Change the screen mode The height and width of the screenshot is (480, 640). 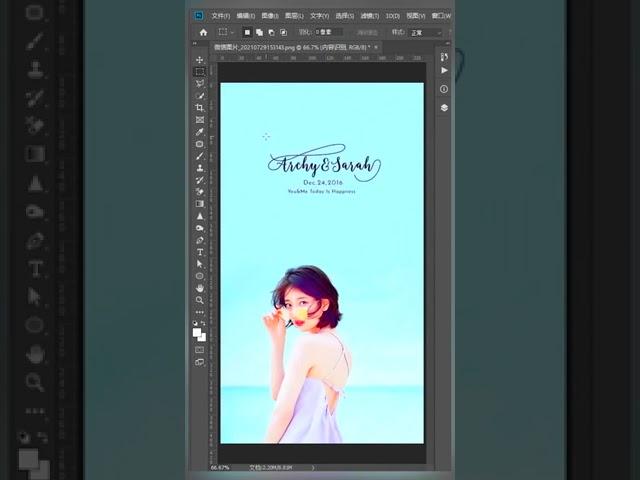(x=200, y=362)
